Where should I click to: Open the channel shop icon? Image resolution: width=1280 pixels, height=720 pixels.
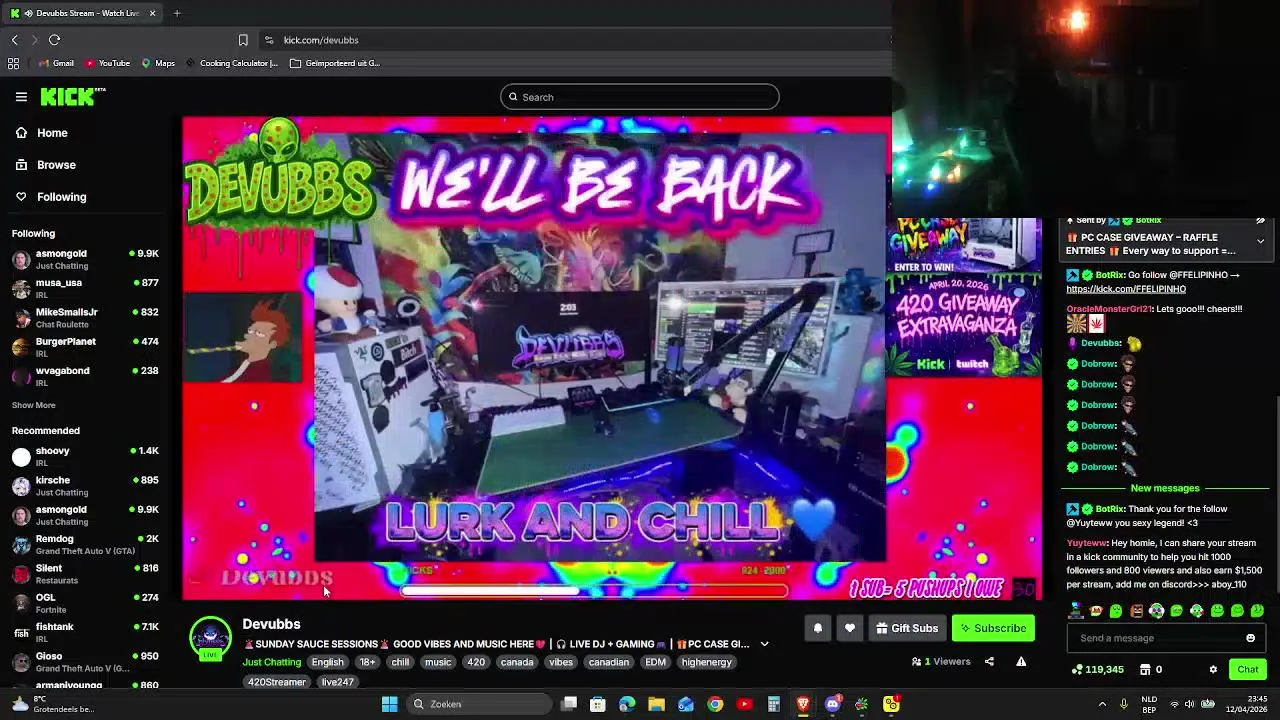click(1144, 669)
